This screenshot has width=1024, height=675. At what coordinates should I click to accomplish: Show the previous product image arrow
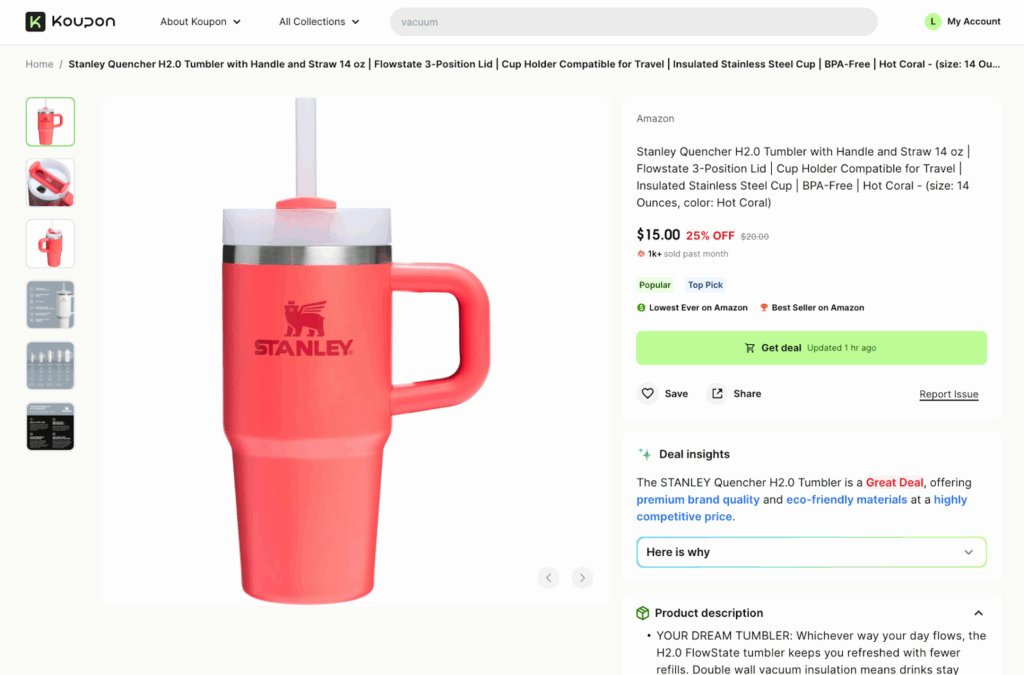click(548, 577)
